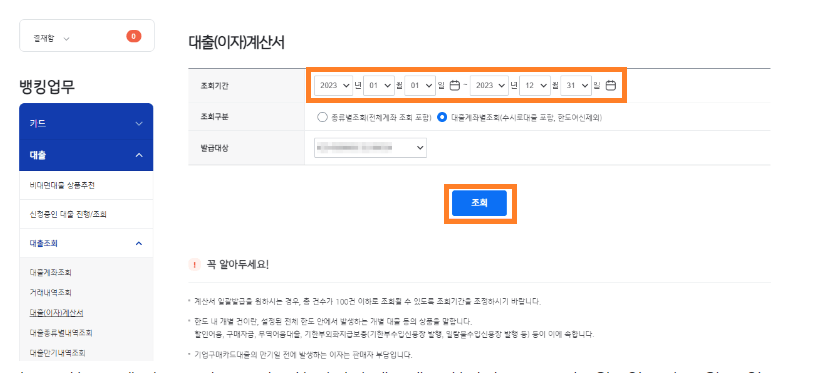The height and width of the screenshot is (373, 824).
Task: Select the 대출계좌별조회 radio option
Action: click(x=442, y=118)
